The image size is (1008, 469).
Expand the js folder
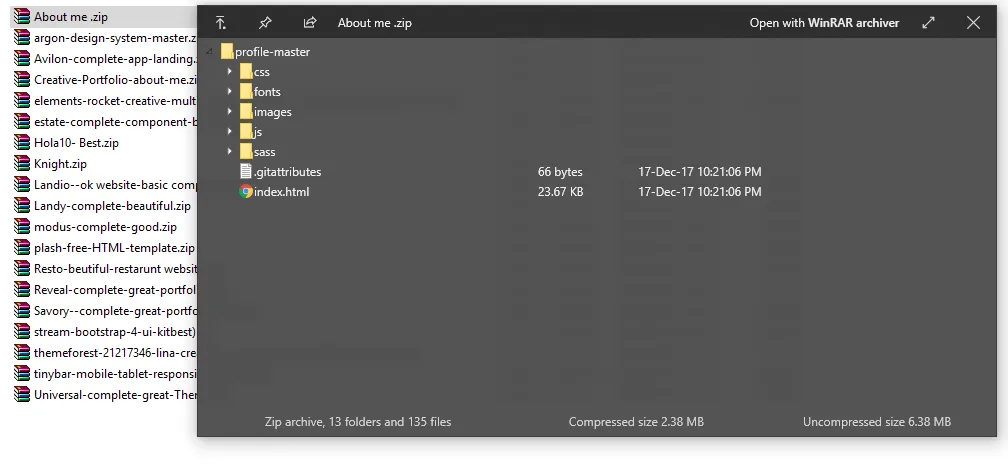pyautogui.click(x=230, y=131)
